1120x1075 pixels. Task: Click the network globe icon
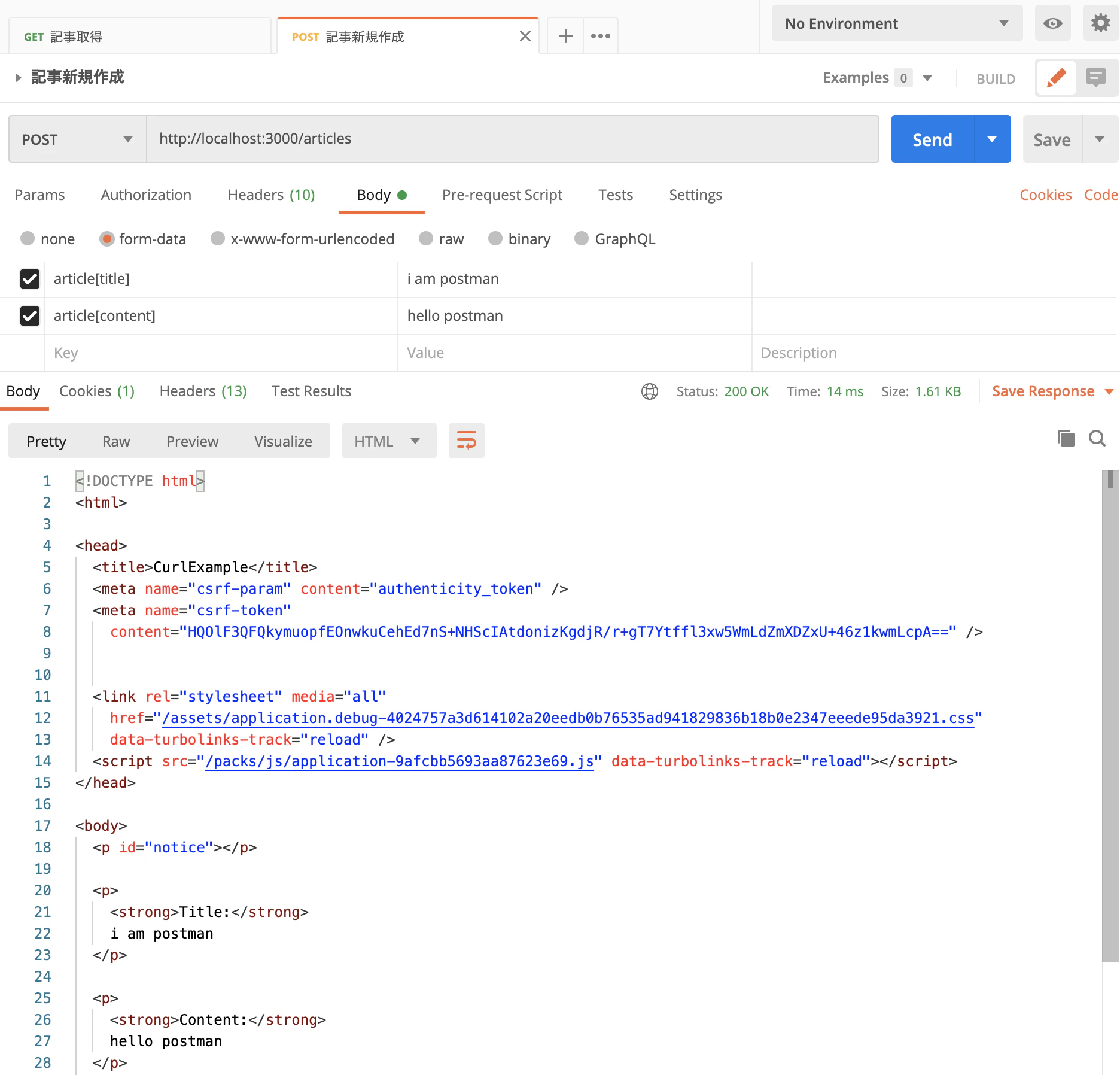point(650,391)
